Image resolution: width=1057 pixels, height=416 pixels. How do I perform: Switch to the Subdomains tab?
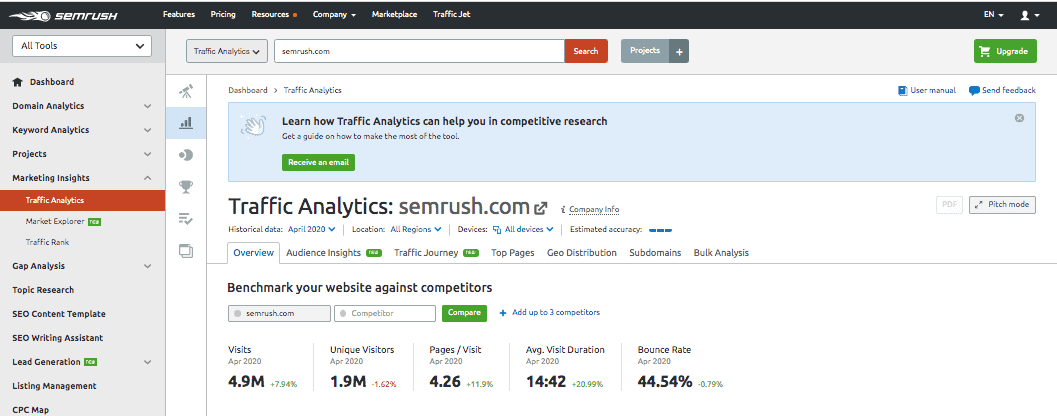click(x=655, y=253)
